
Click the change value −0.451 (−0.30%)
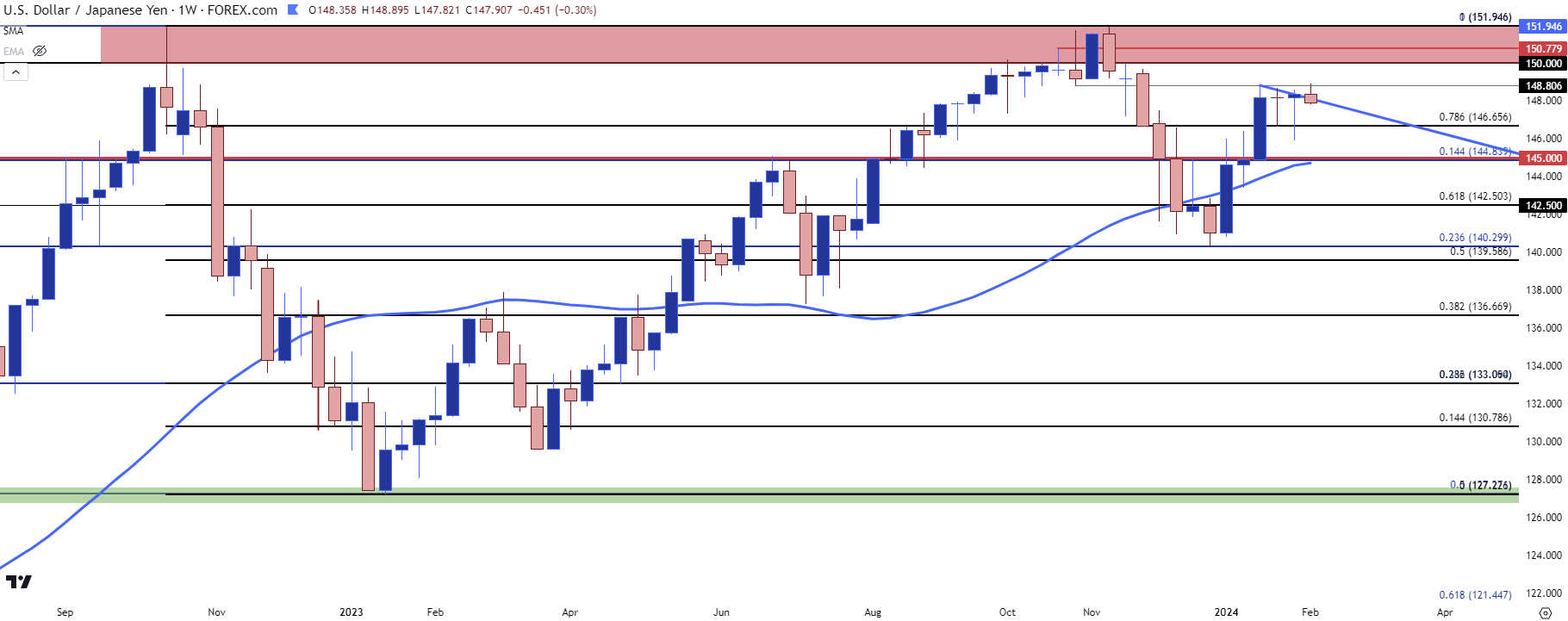click(x=557, y=10)
